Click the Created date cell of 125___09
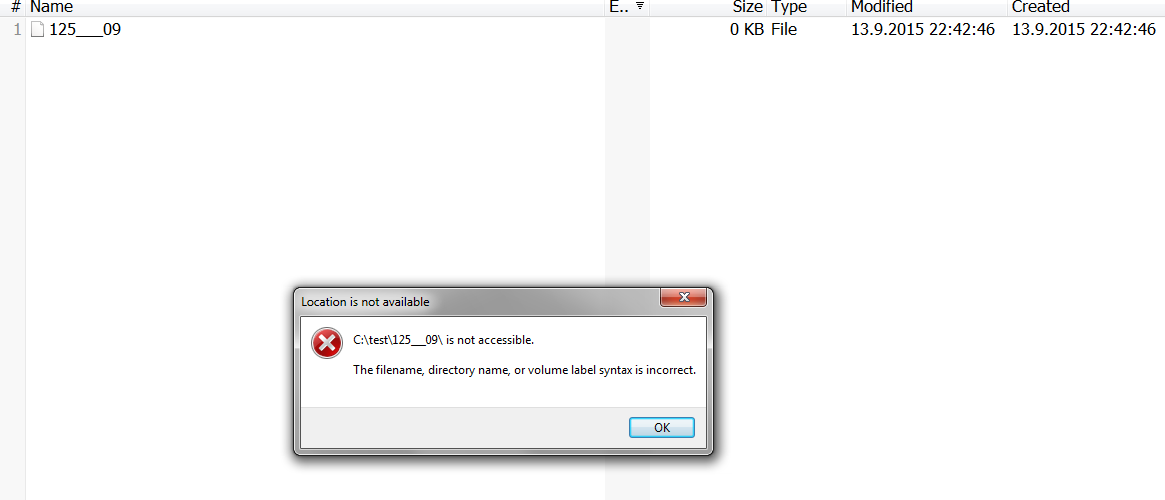Screen dimensions: 1165x500 [1084, 30]
